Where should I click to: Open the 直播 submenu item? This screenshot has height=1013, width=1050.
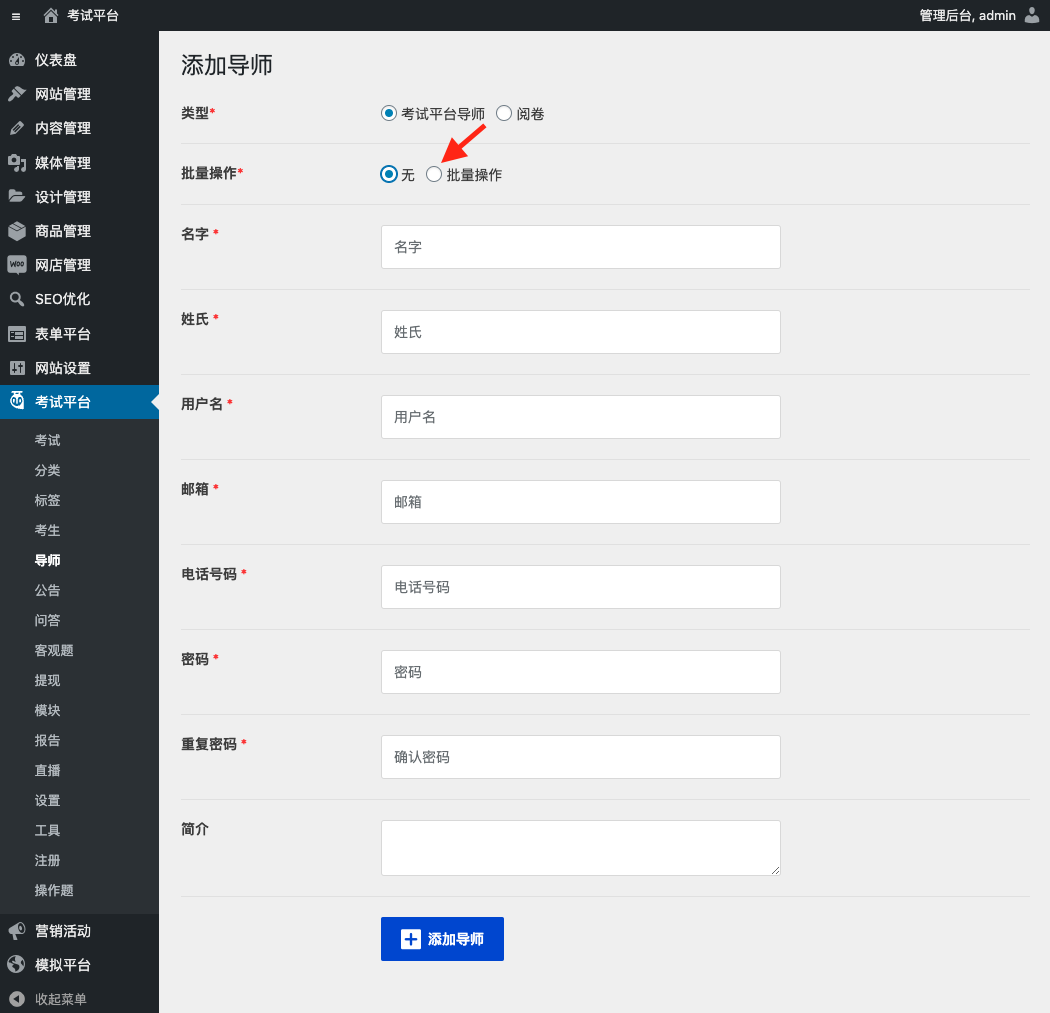pyautogui.click(x=48, y=771)
